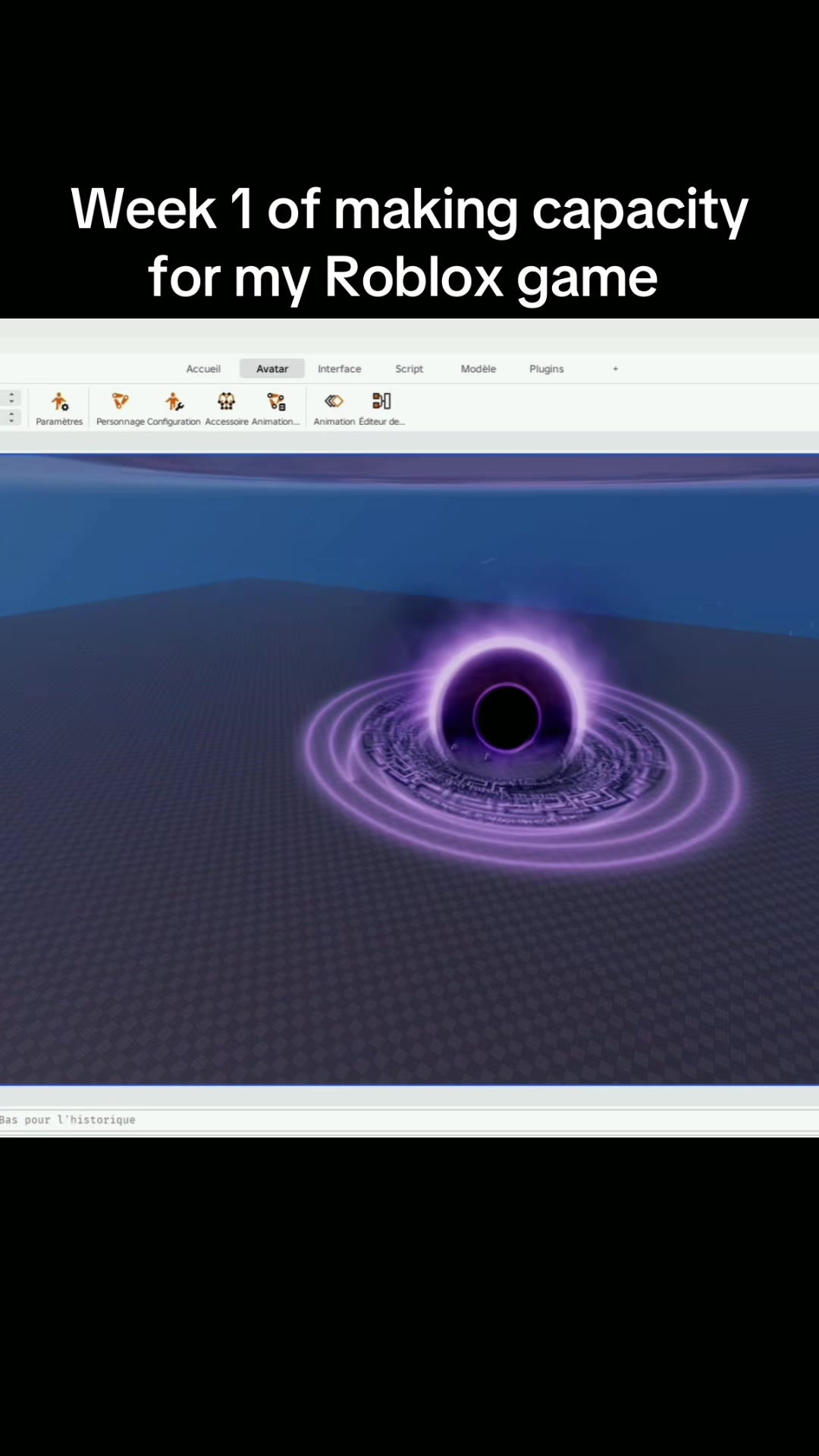Image resolution: width=819 pixels, height=1456 pixels.
Task: Open the Configuration rig tool
Action: 174,408
